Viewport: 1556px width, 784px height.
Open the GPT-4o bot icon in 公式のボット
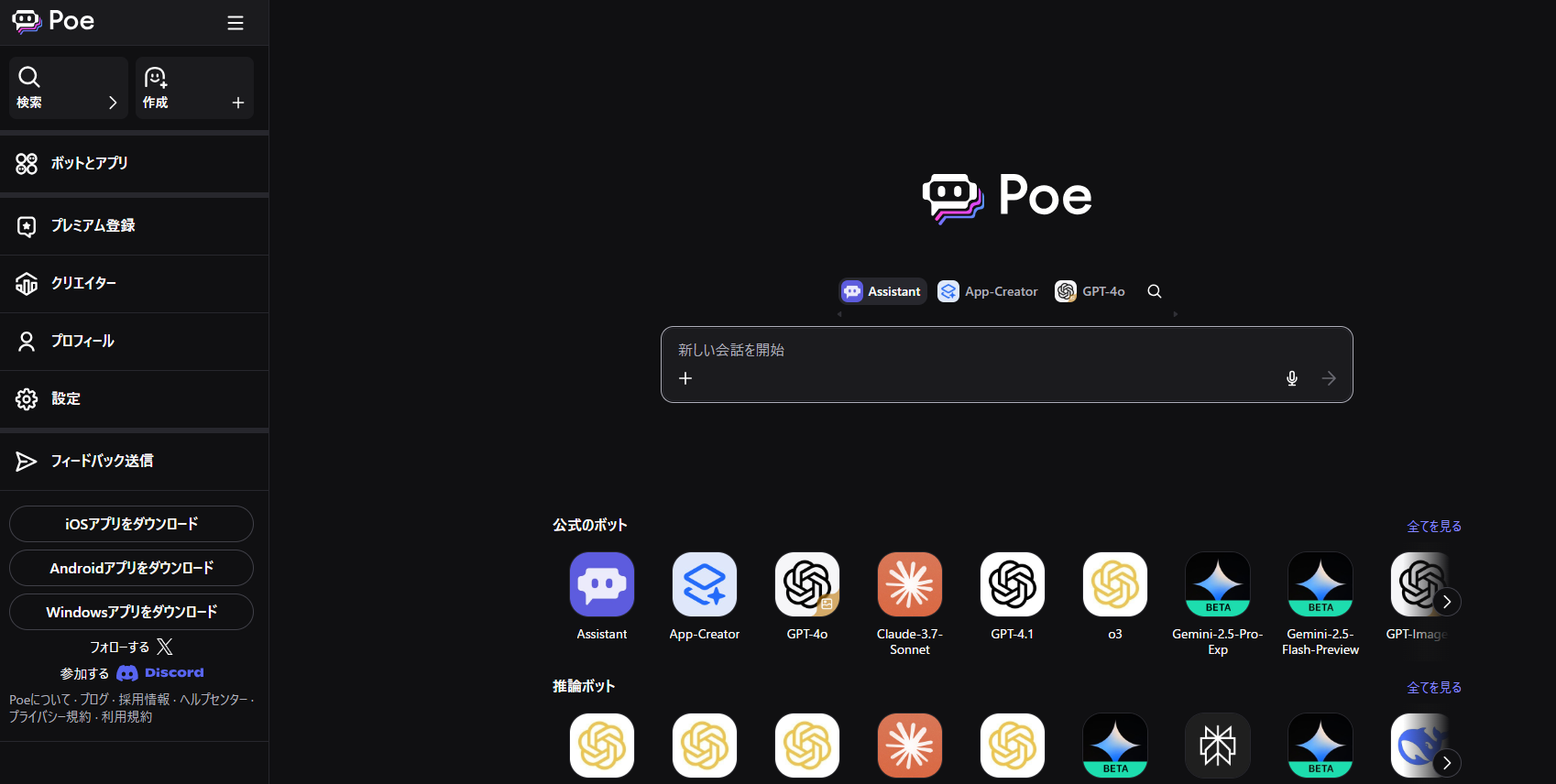click(807, 584)
